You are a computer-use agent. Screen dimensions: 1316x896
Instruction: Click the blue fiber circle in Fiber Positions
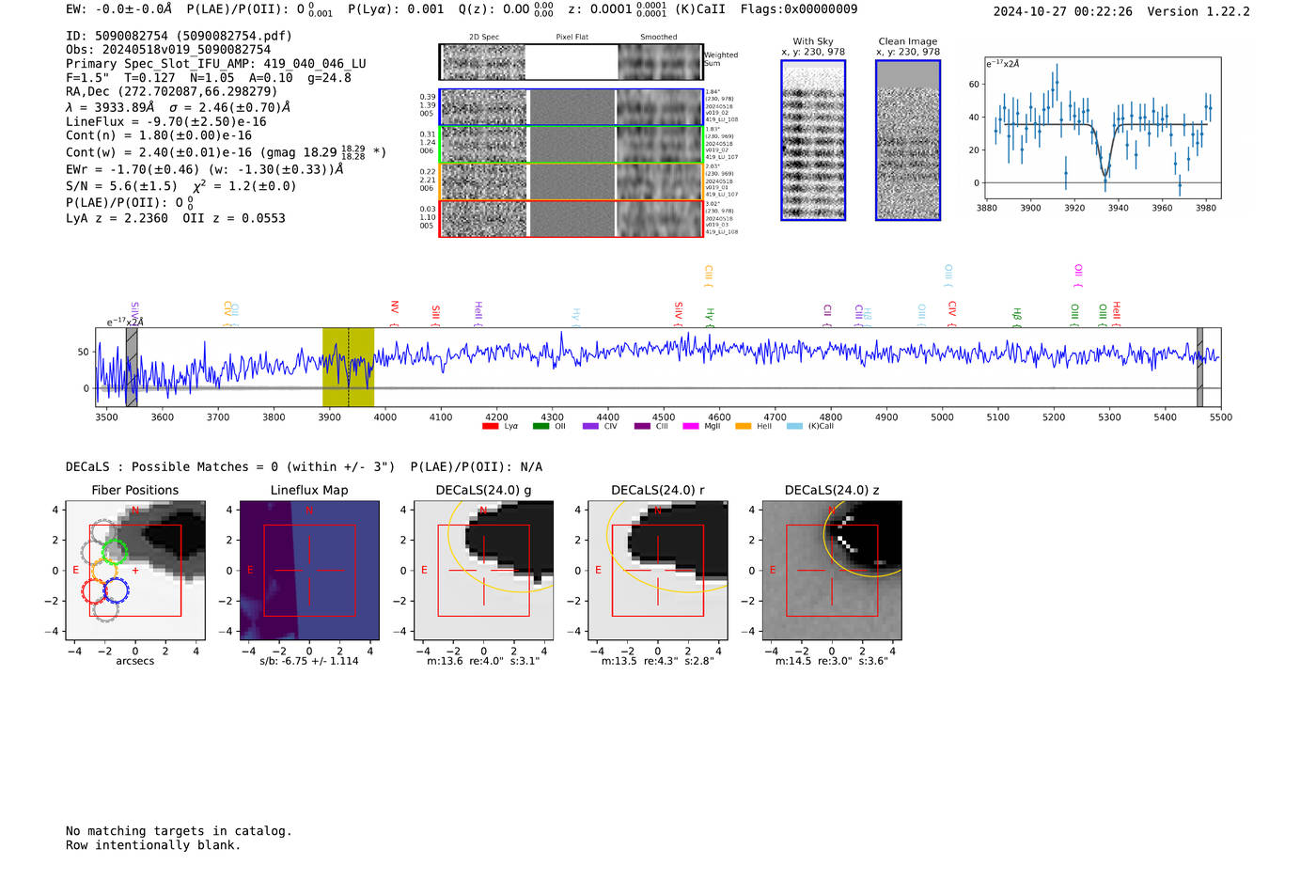pos(116,590)
